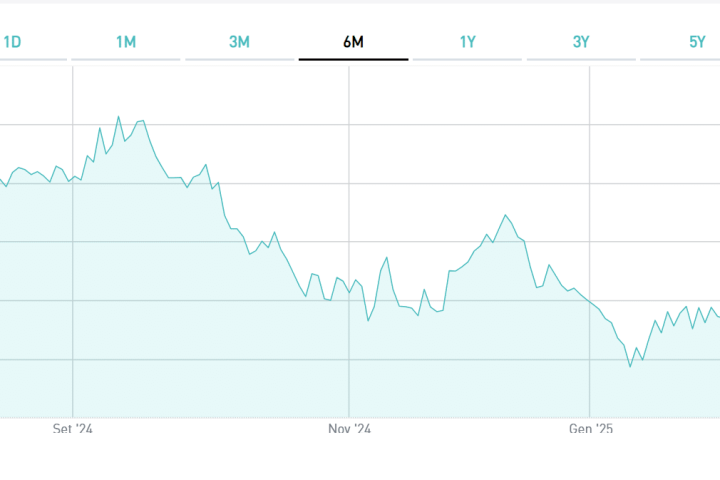Click the active 6M tab
Image resolution: width=720 pixels, height=480 pixels.
353,42
